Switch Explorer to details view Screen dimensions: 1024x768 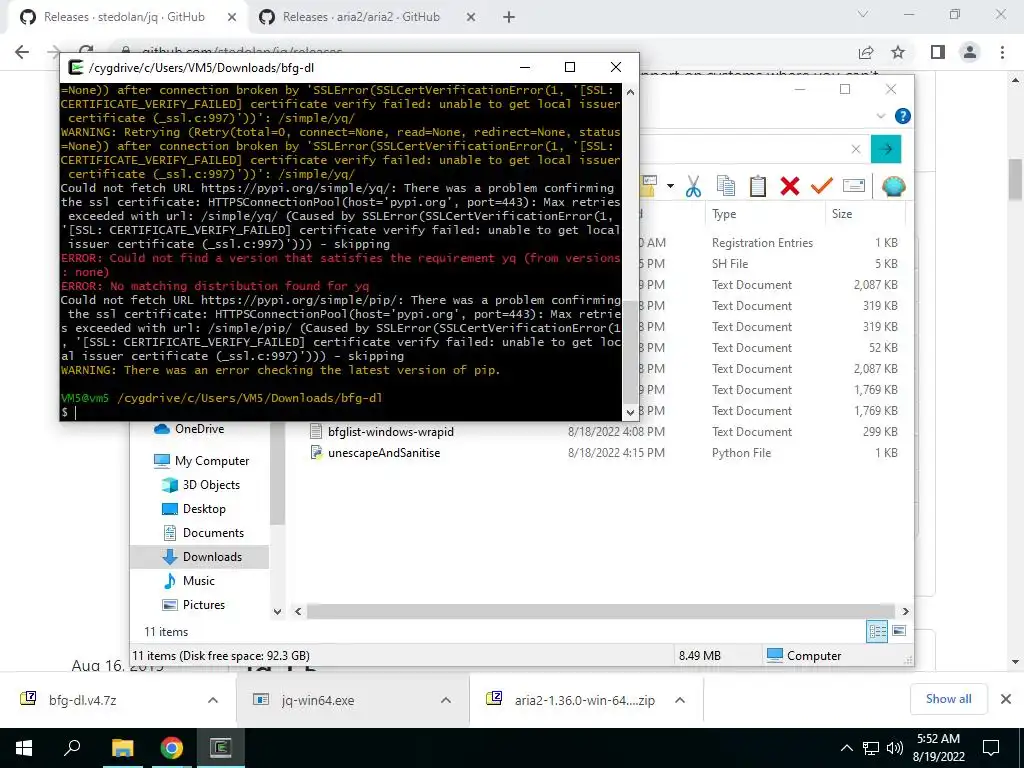(x=877, y=631)
